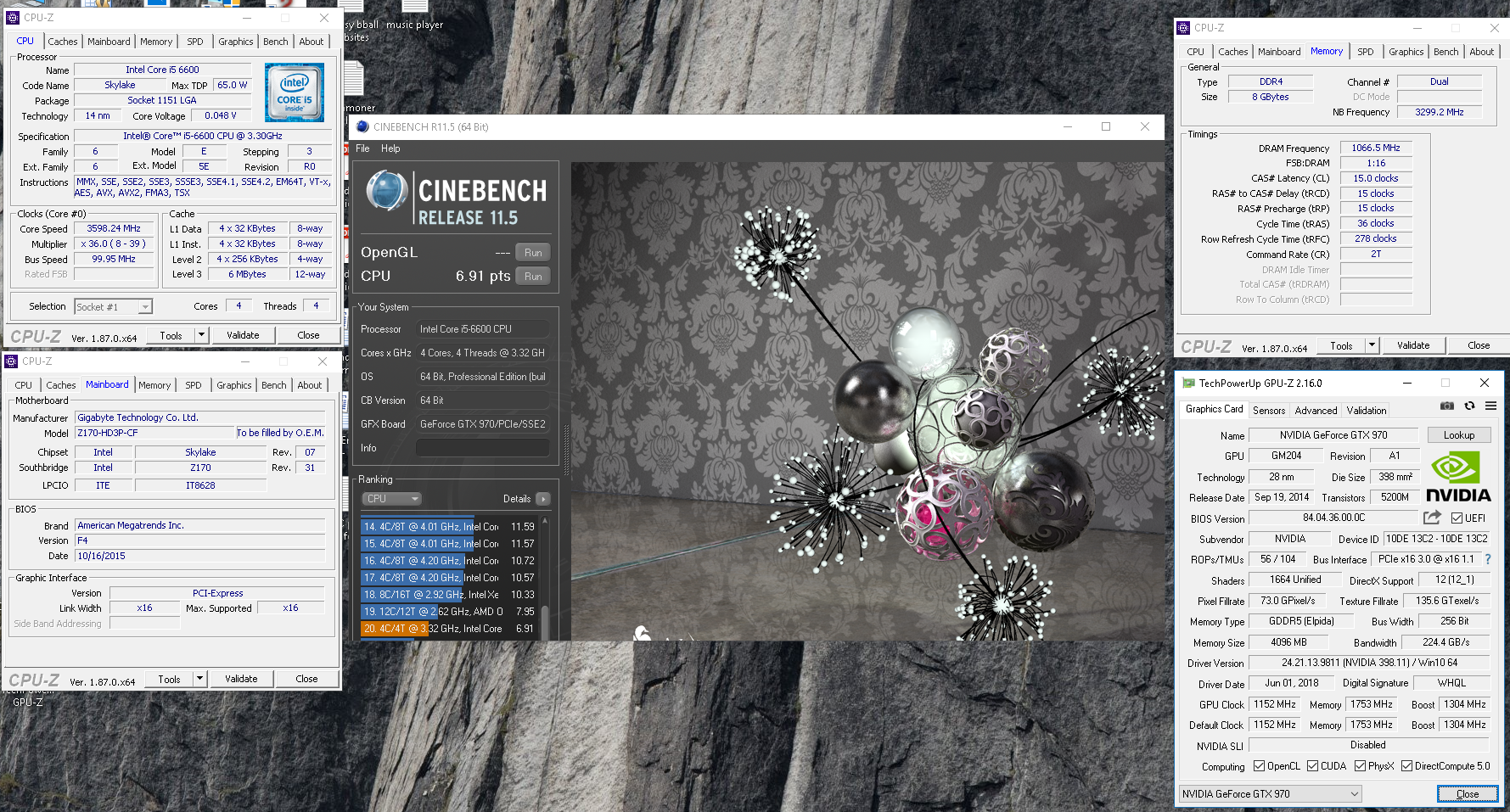
Task: Click the Intel Core i5 6600 Name field
Action: pyautogui.click(x=162, y=70)
